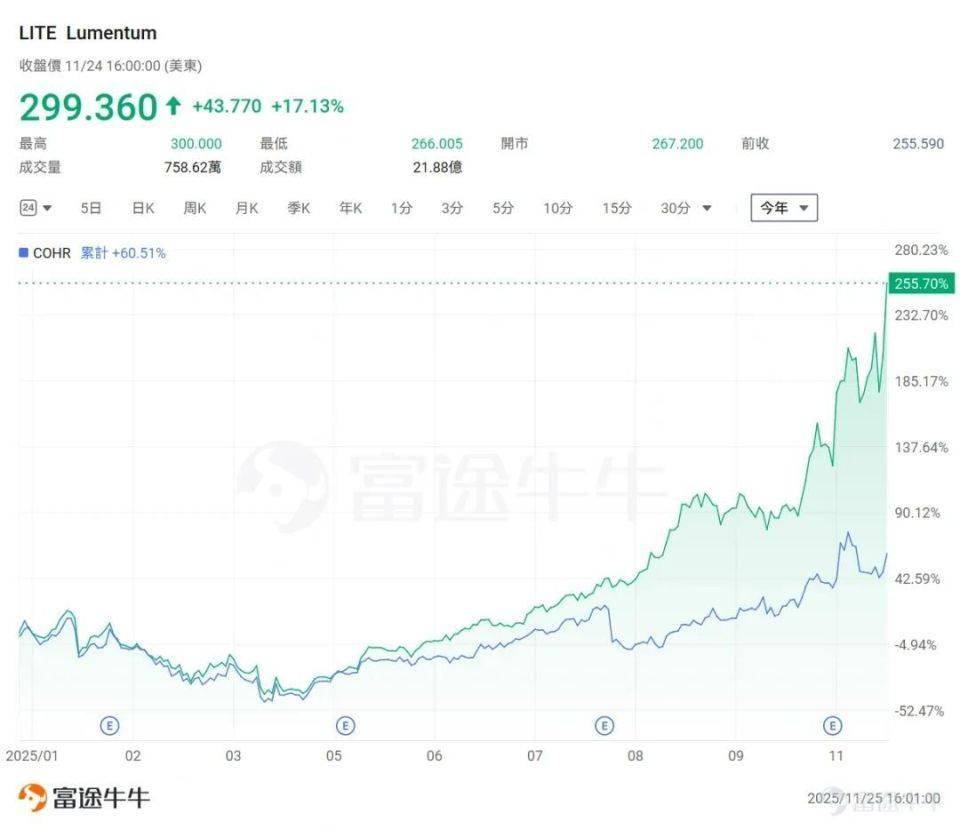Click the blue COHR comparison color swatch
This screenshot has width=960, height=830.
coord(24,253)
